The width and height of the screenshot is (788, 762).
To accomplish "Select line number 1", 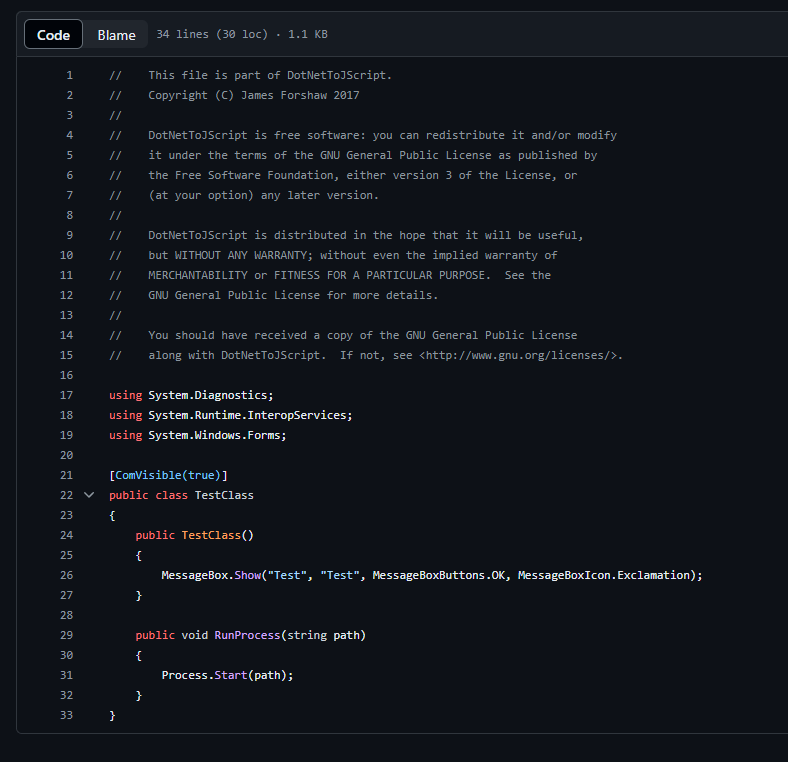I will (x=69, y=75).
